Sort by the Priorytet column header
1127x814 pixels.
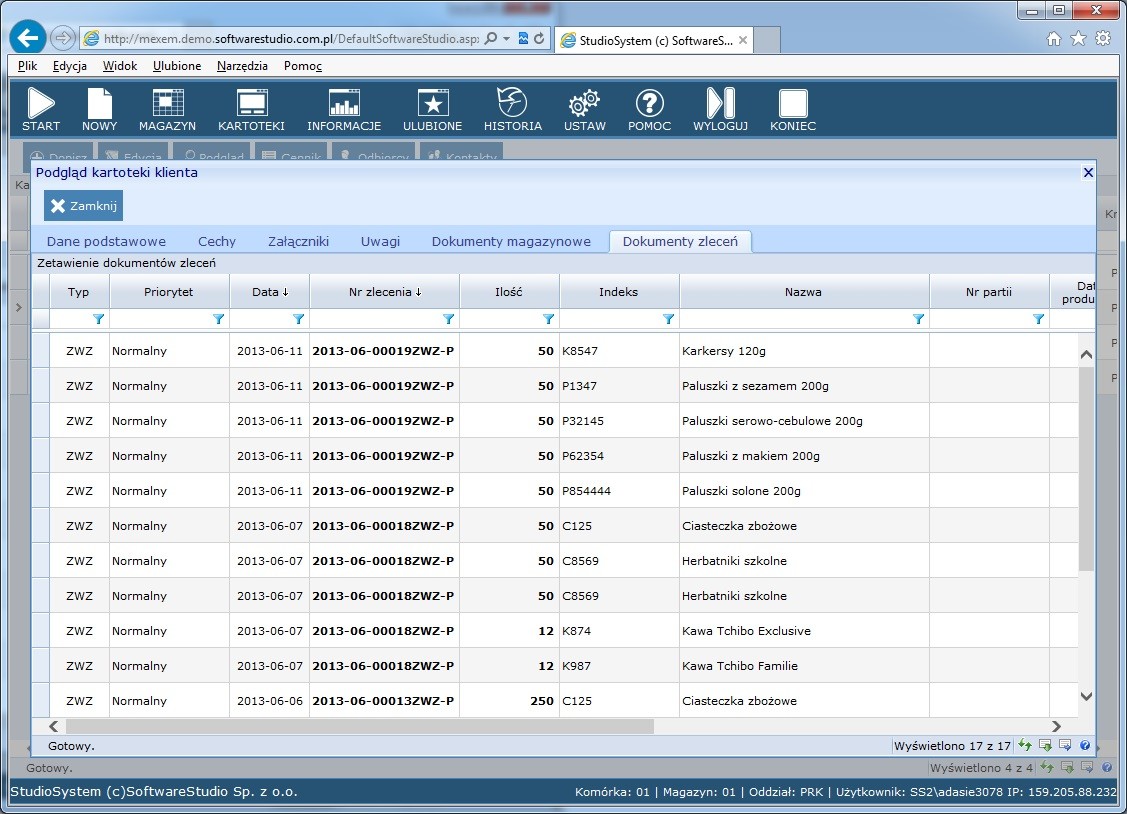(169, 292)
